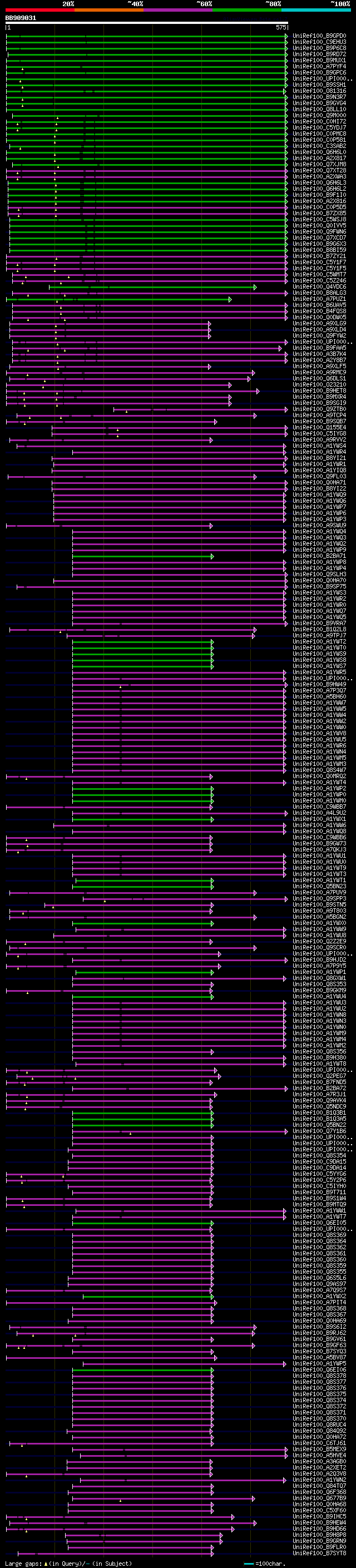This screenshot has width=356, height=1568.
Task: Select the UniRef100_B9F110 label
Action: 319,195
